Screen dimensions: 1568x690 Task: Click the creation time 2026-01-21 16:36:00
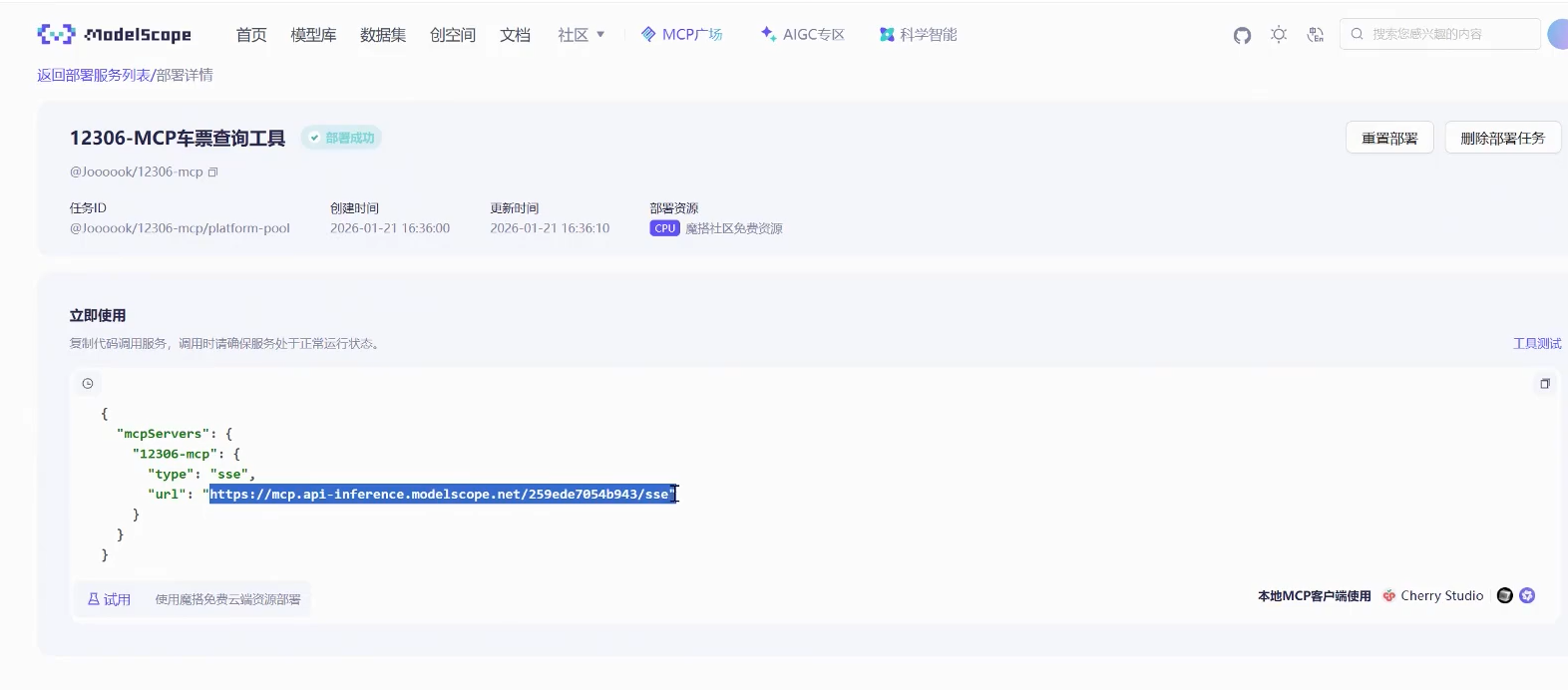[x=390, y=228]
